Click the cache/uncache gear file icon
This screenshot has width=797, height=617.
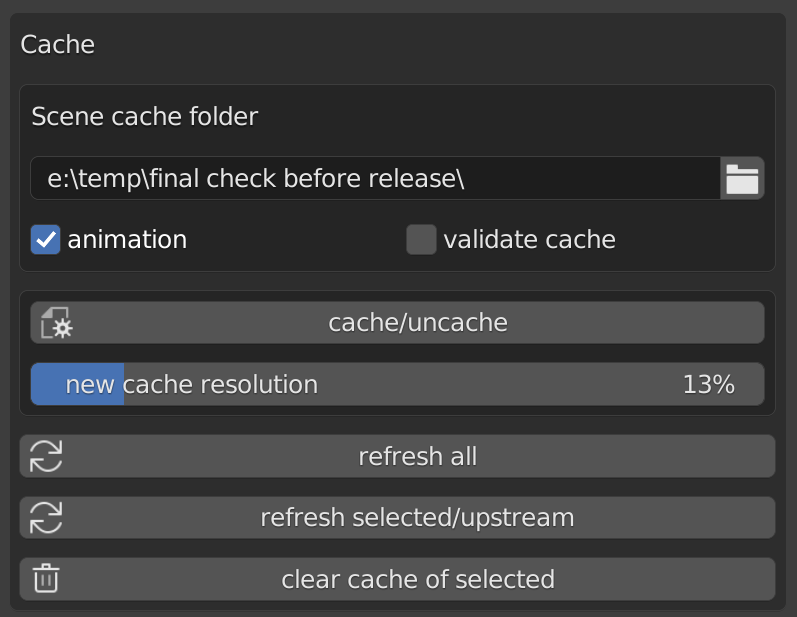(x=56, y=323)
